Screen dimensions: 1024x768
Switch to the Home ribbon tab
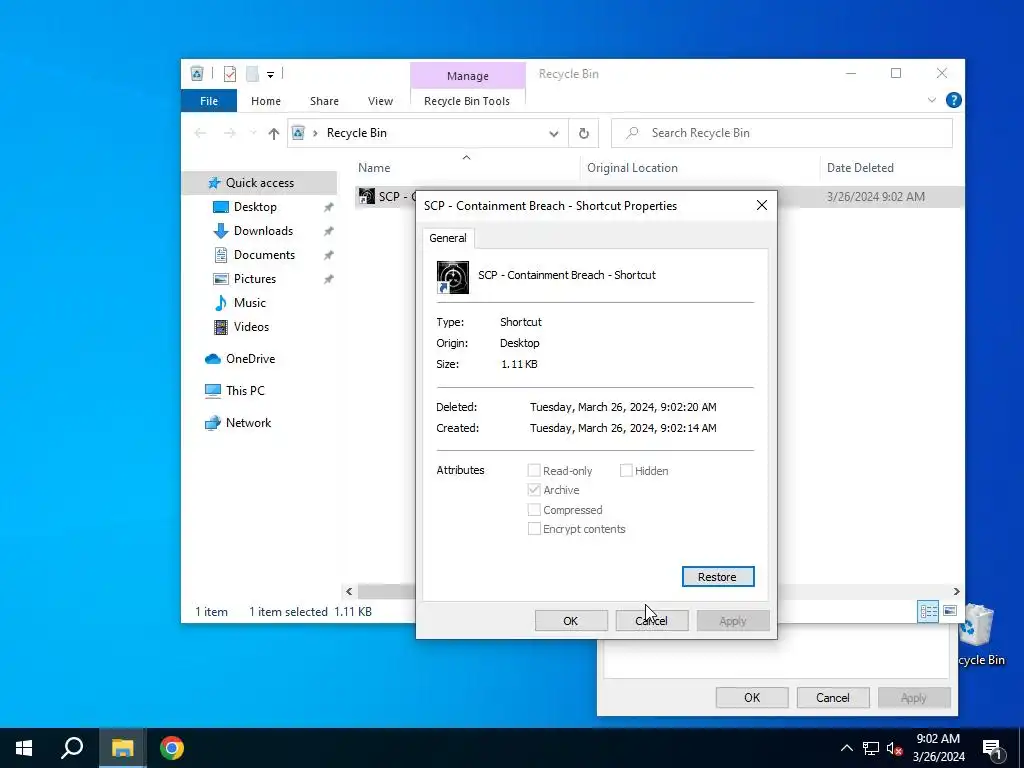(x=266, y=101)
